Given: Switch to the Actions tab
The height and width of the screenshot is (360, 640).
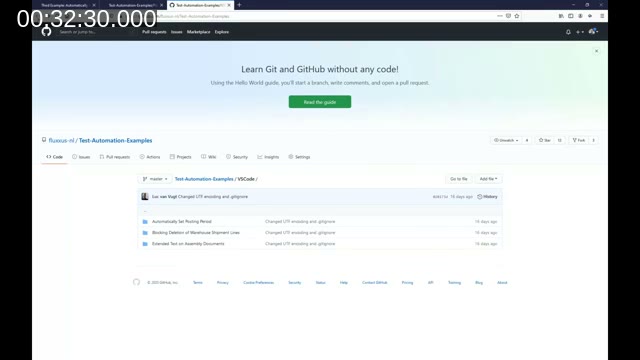Looking at the screenshot, I should pyautogui.click(x=150, y=157).
